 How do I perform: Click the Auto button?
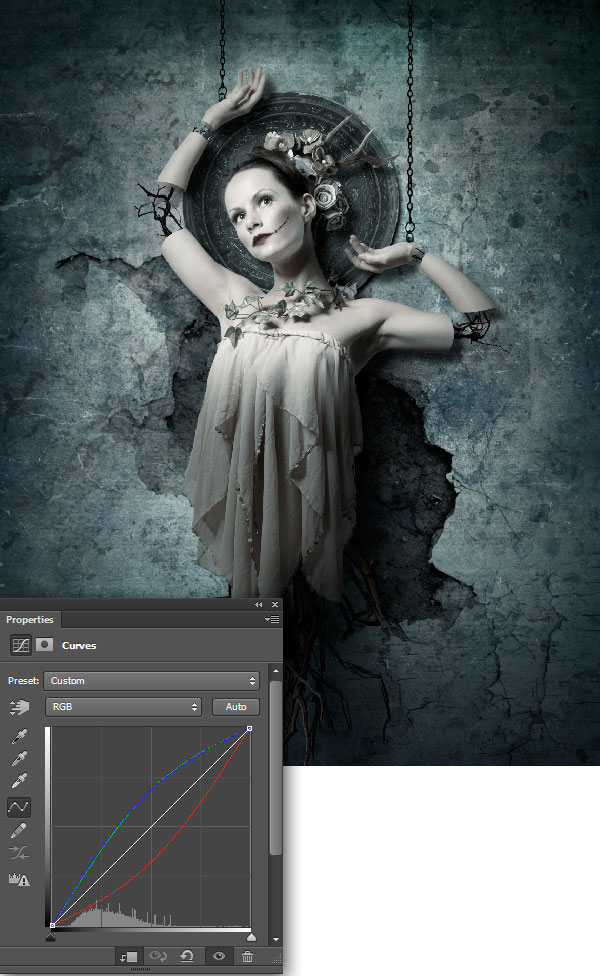point(236,706)
